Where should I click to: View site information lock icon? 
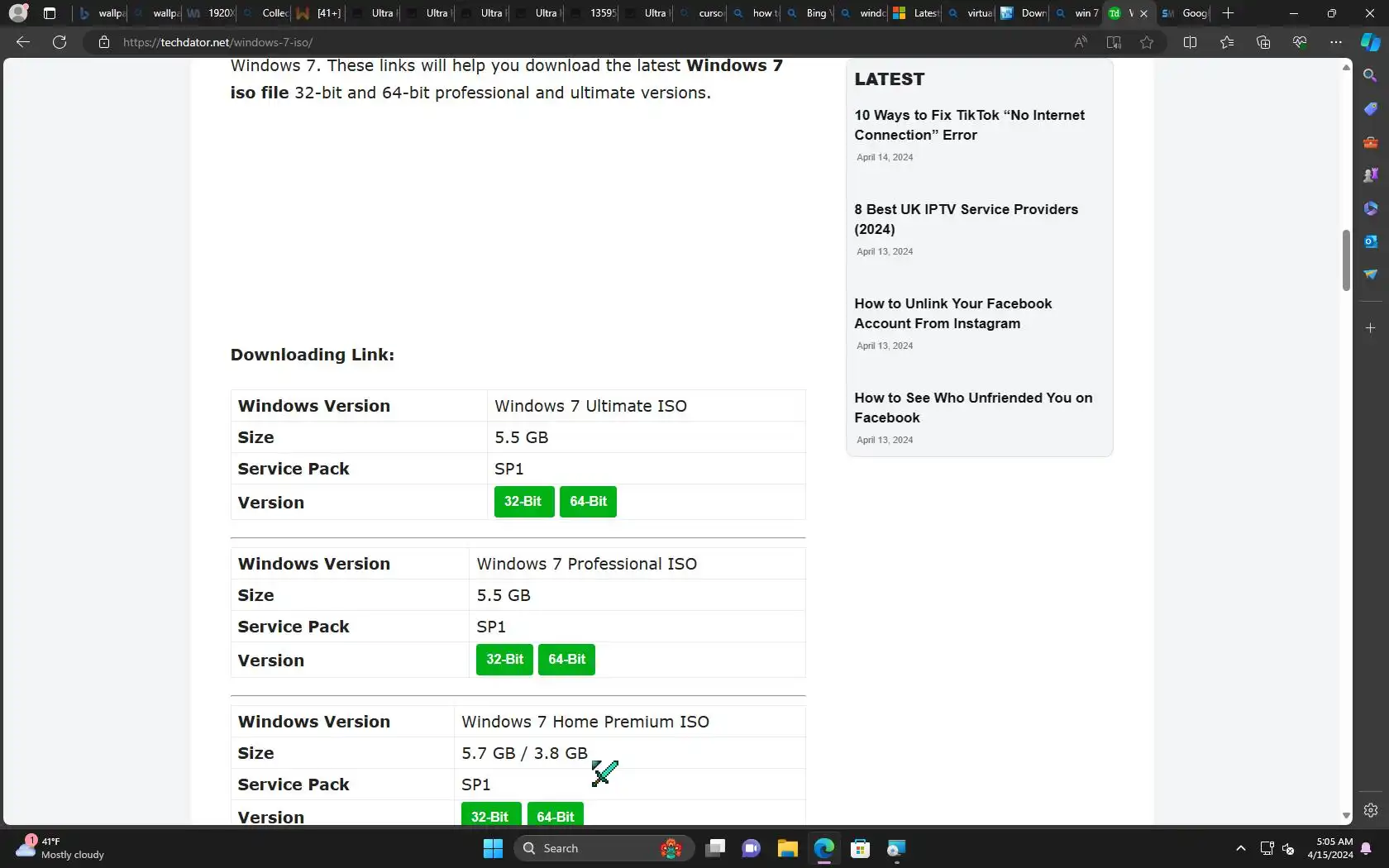pos(104,42)
